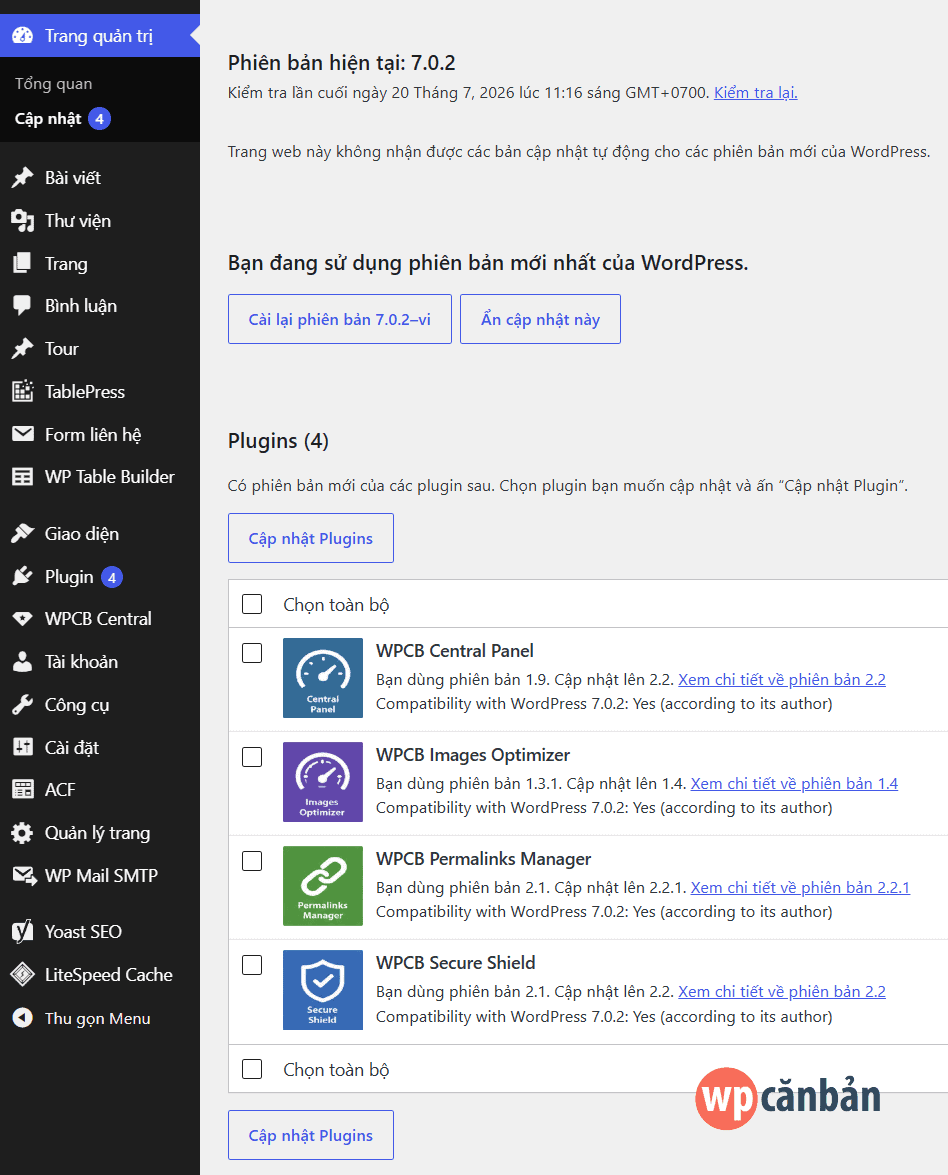Click the dashboard gauge icon beside Trang quản trị

click(x=22, y=35)
